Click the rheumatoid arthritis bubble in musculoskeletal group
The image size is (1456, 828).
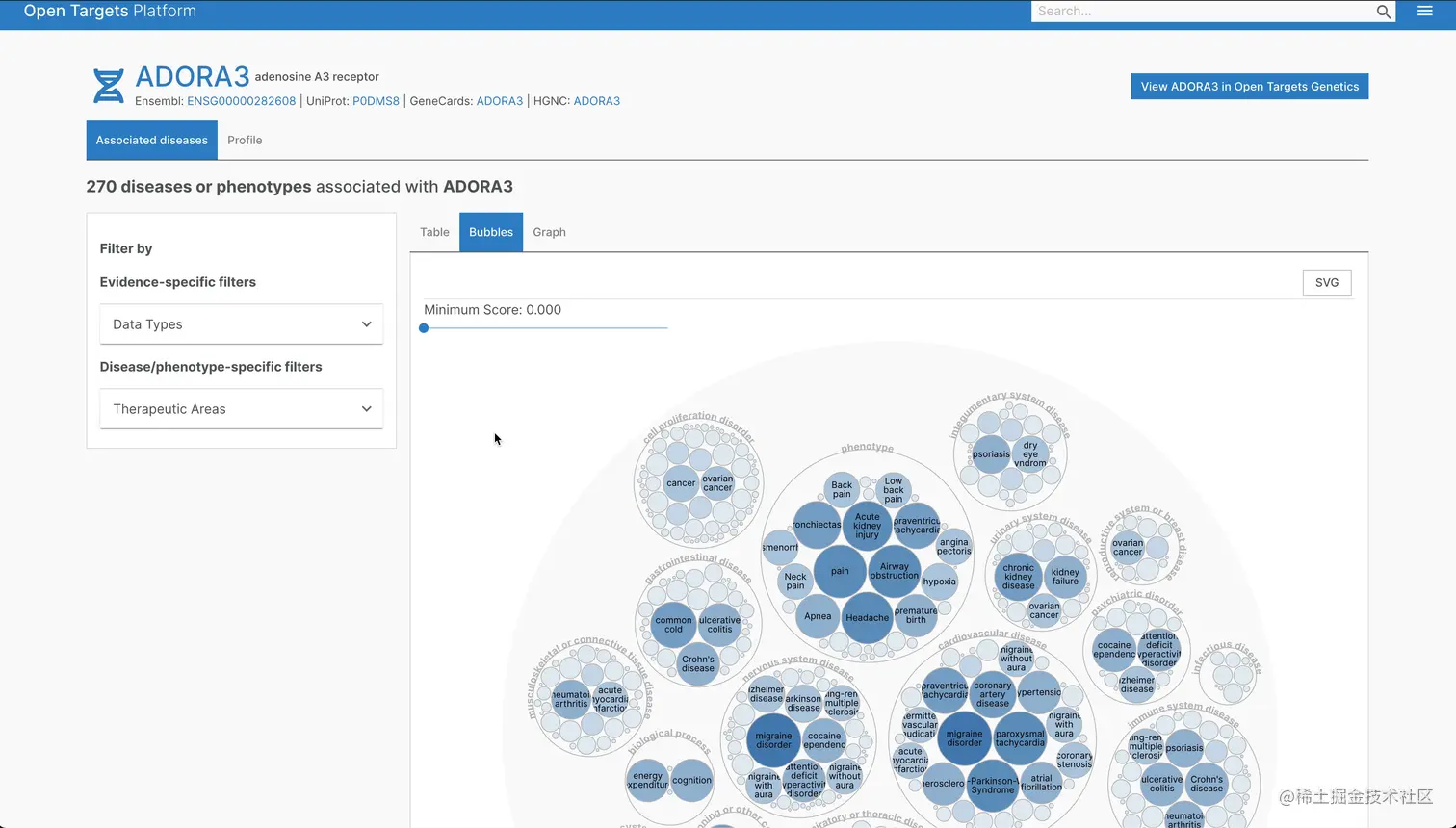point(571,699)
